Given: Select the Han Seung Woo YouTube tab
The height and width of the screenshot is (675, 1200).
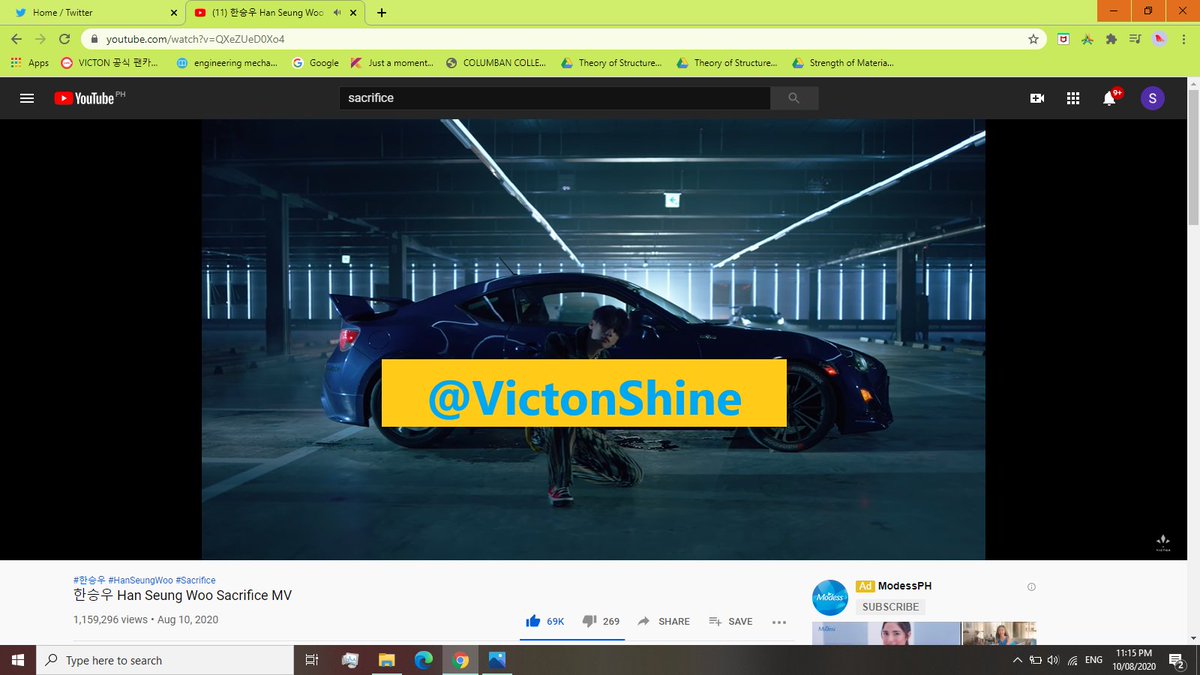Looking at the screenshot, I should click(x=275, y=13).
